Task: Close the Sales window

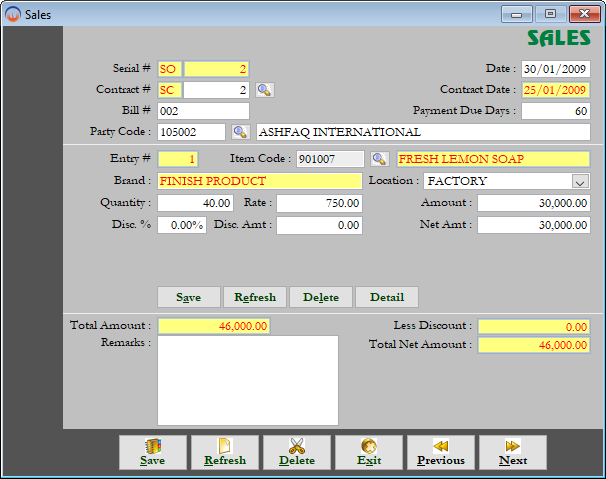Action: [584, 14]
